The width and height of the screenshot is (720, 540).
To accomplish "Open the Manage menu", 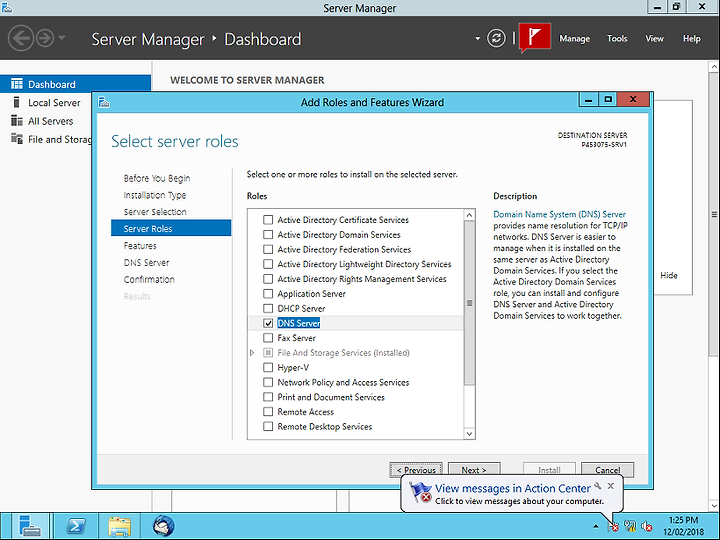I will (574, 39).
